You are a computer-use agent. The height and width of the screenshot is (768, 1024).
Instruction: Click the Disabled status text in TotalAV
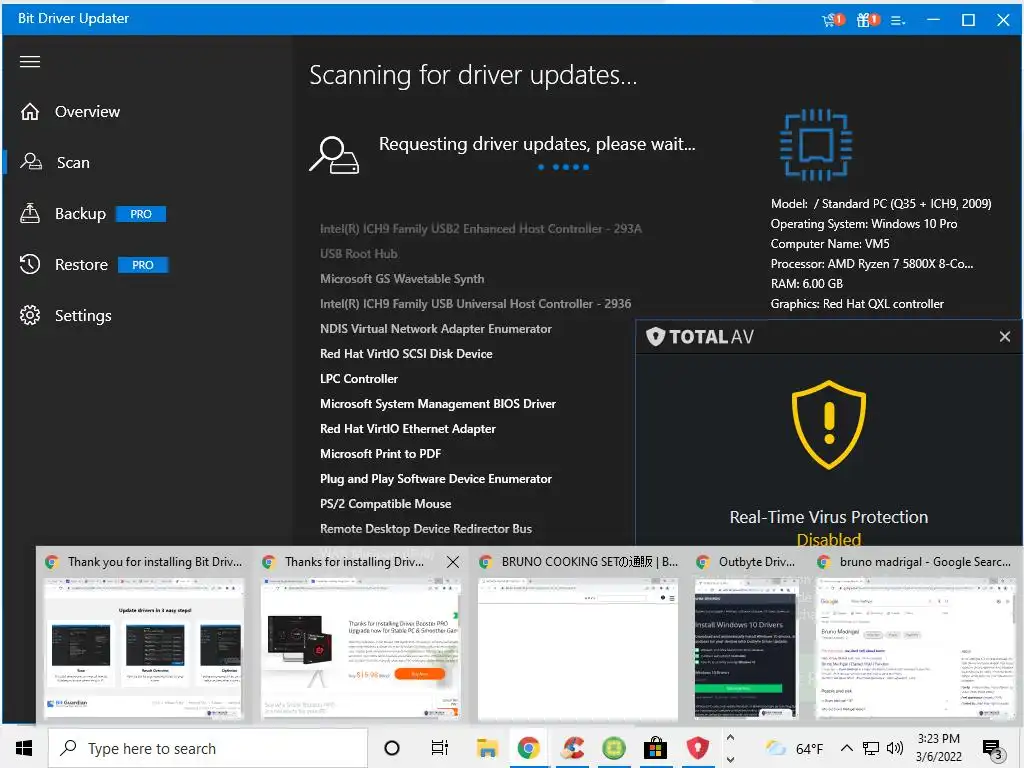pos(829,539)
